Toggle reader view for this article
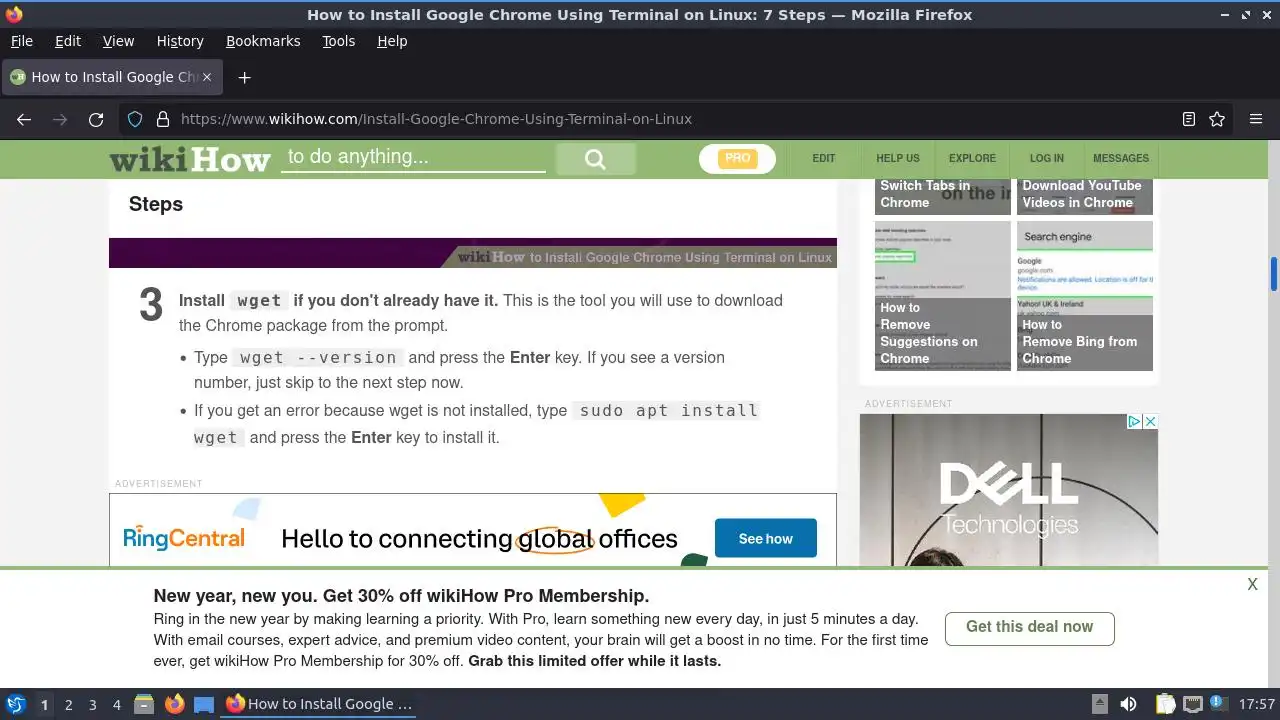This screenshot has height=720, width=1280. point(1189,119)
